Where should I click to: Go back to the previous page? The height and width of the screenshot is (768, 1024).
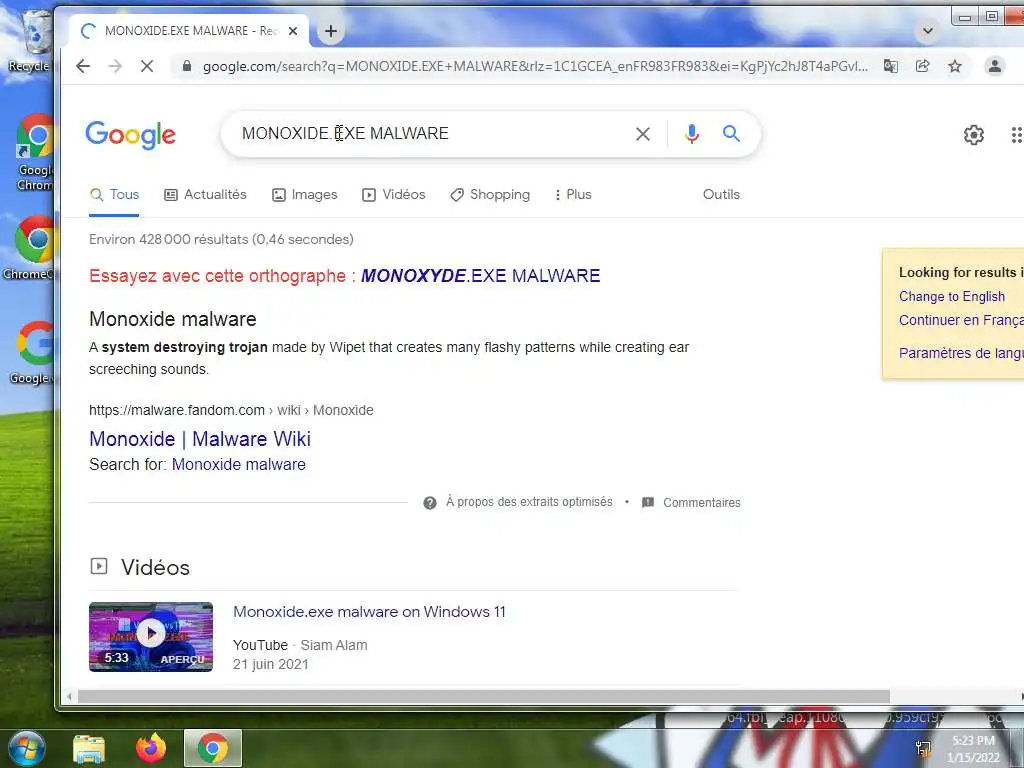click(83, 66)
